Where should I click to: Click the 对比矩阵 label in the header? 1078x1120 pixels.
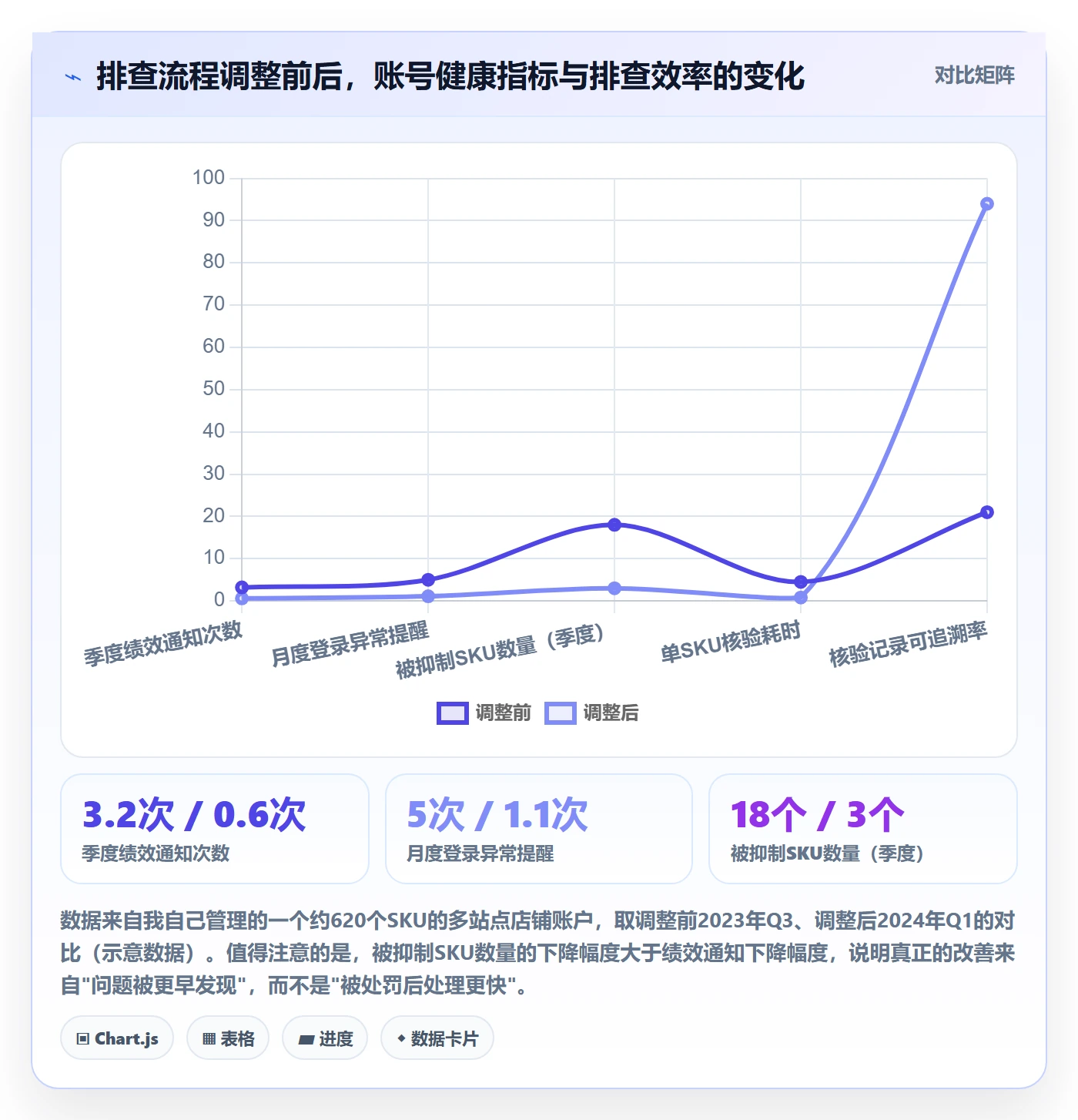[x=974, y=75]
